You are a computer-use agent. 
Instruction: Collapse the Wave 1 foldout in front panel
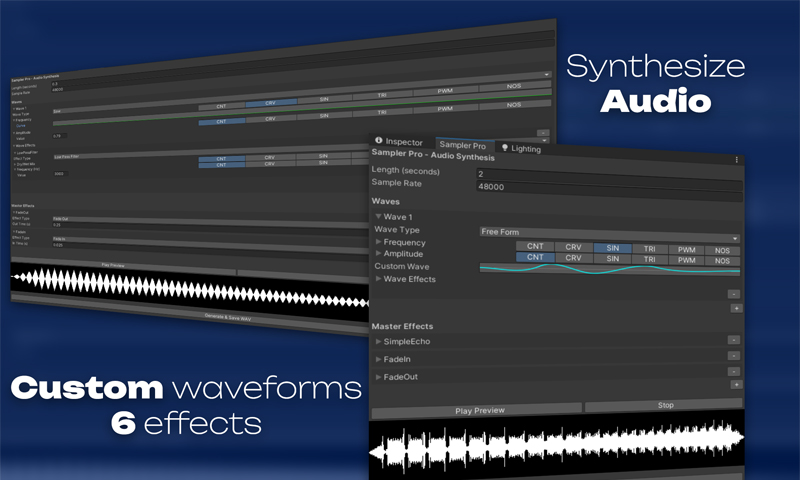pyautogui.click(x=379, y=216)
